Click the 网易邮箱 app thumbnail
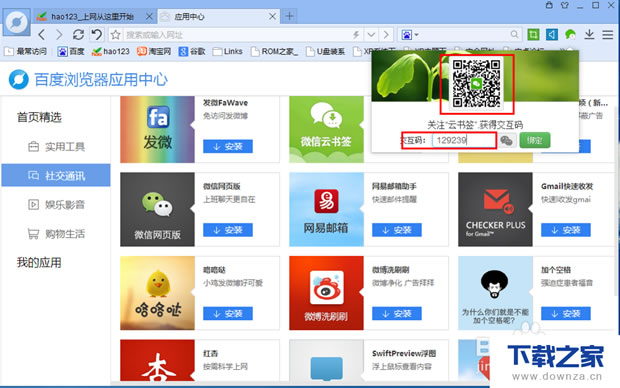This screenshot has width=620, height=388. [326, 209]
